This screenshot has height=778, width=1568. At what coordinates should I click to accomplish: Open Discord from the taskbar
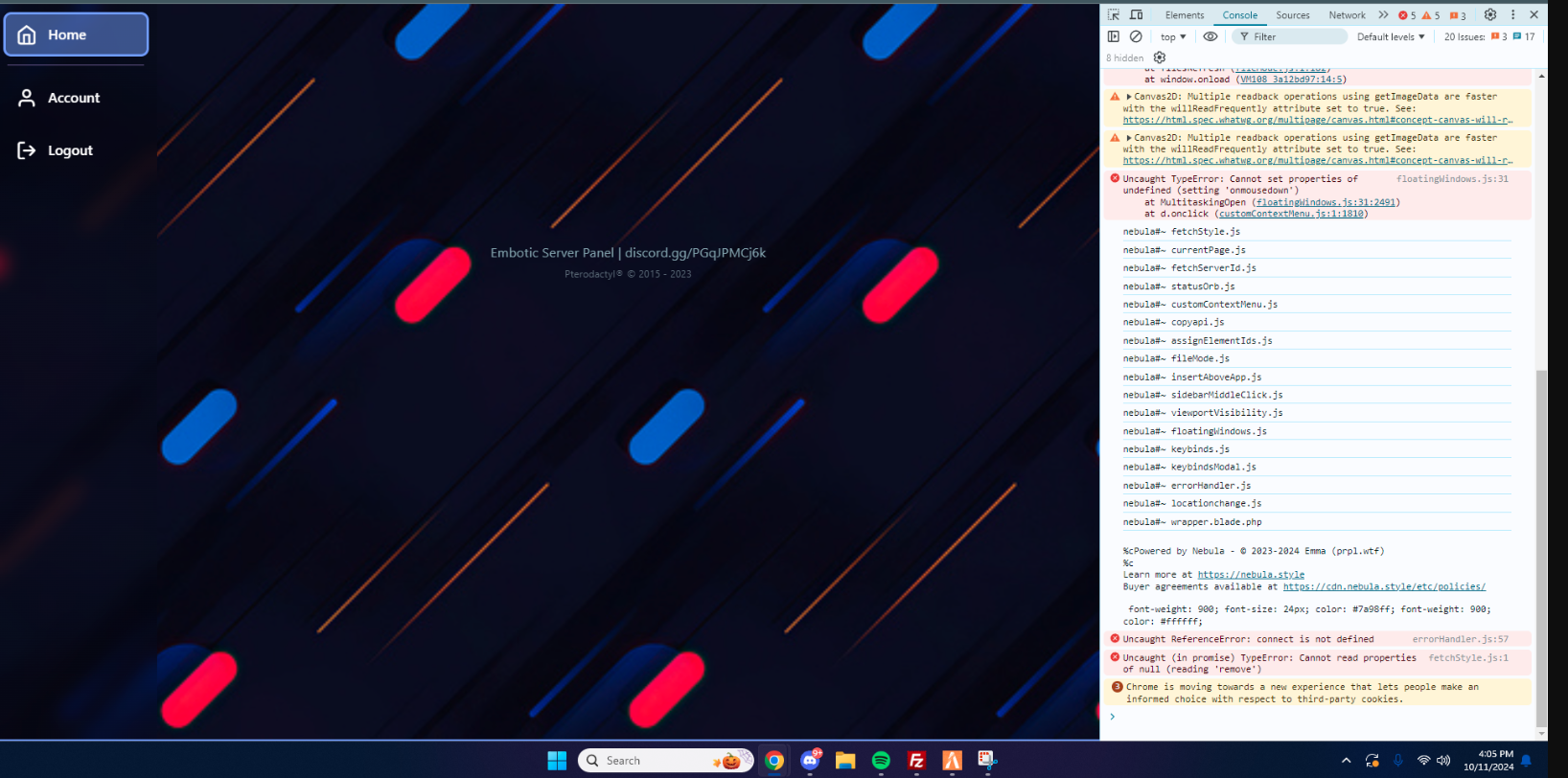point(810,761)
